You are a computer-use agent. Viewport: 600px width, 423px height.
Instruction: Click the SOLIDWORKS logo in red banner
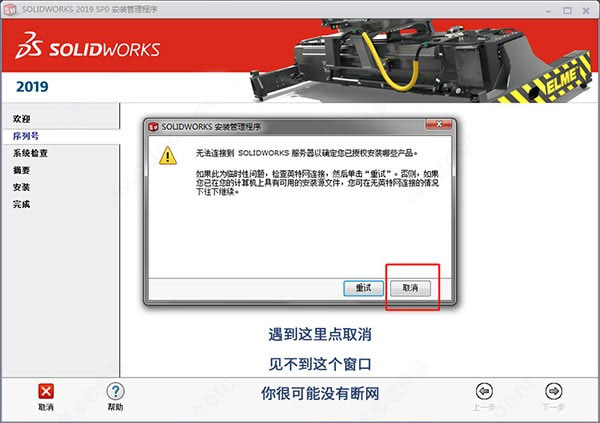88,46
